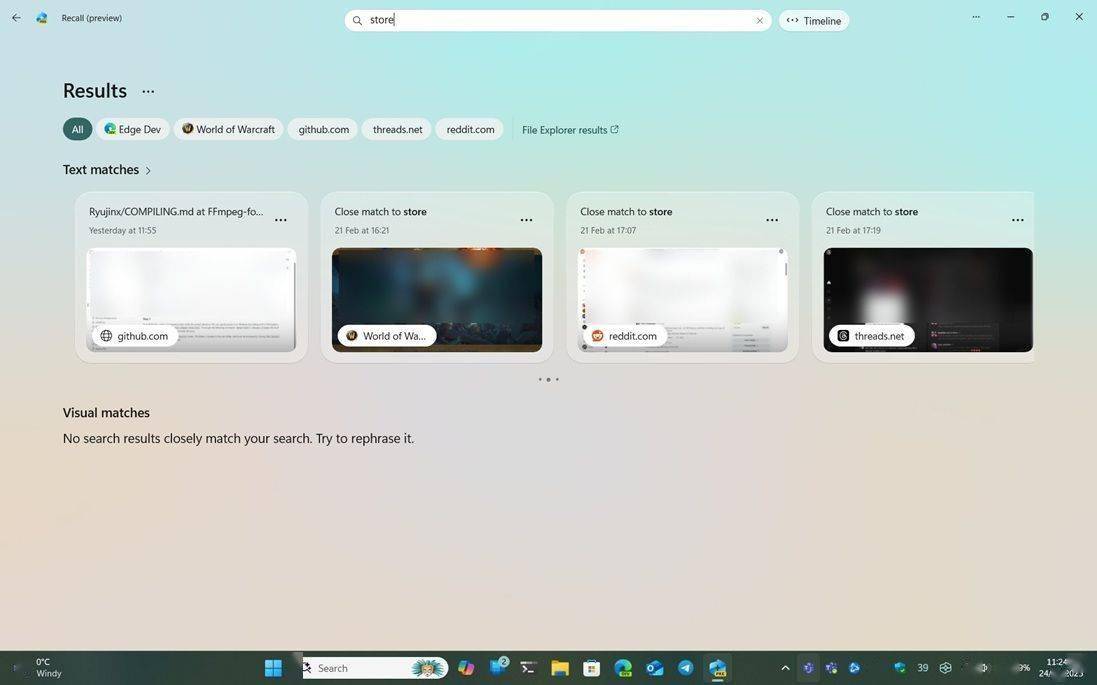Open Copilot from the taskbar
This screenshot has width=1097, height=685.
coord(466,668)
